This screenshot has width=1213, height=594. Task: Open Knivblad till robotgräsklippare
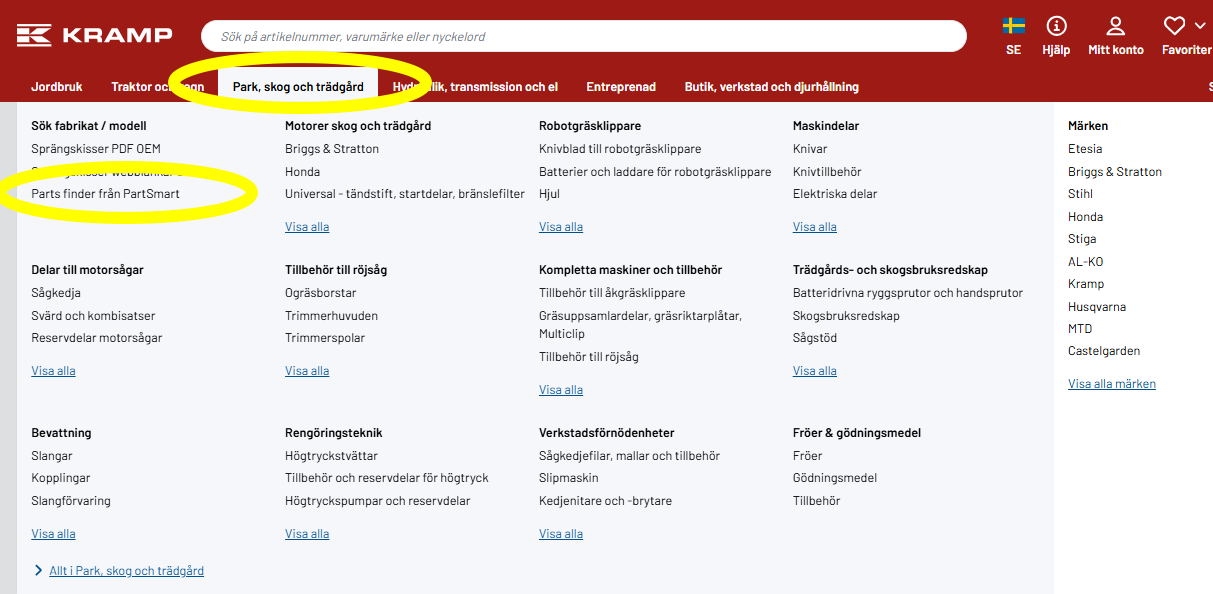pyautogui.click(x=620, y=149)
